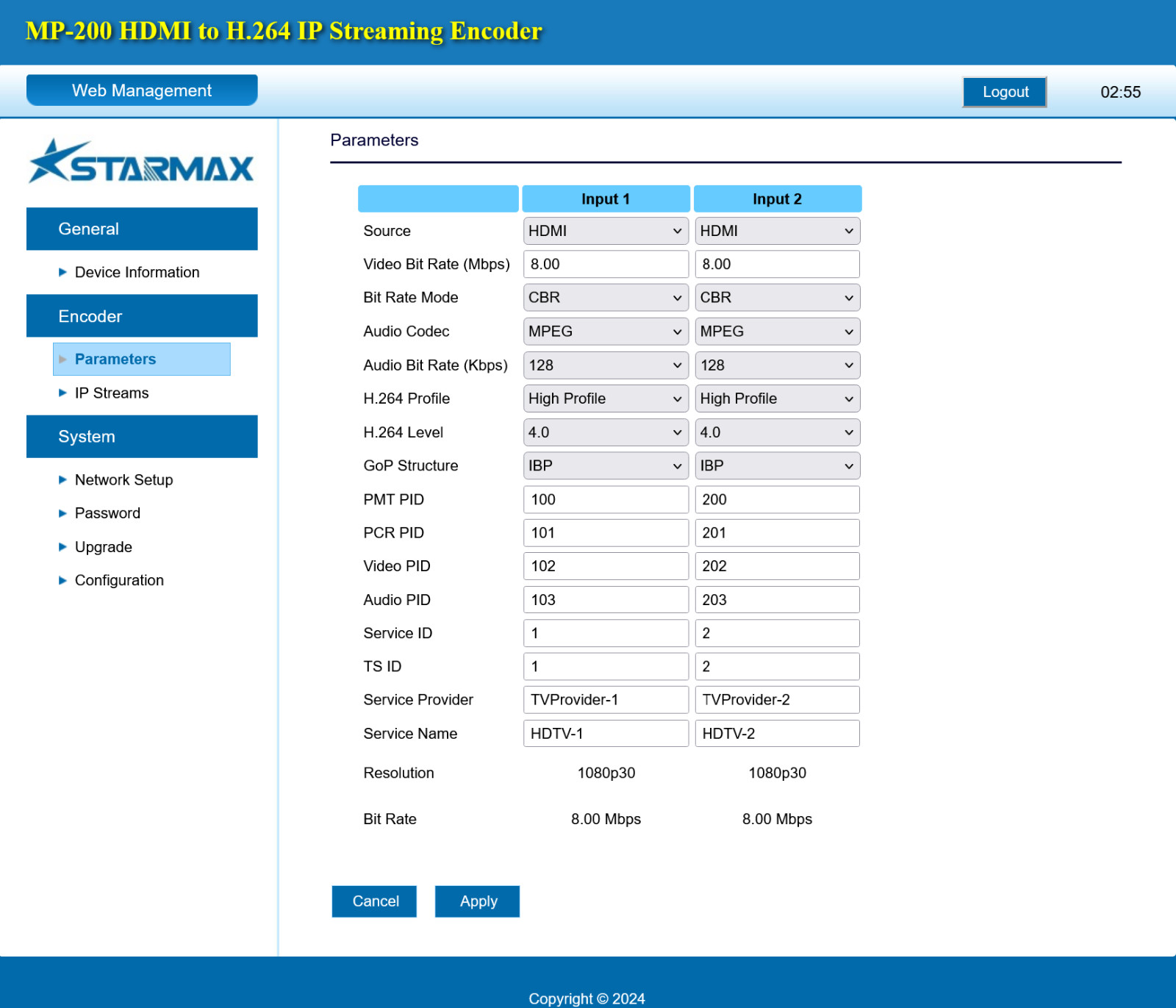Open the Upgrade page
This screenshot has width=1176, height=1008.
104,547
